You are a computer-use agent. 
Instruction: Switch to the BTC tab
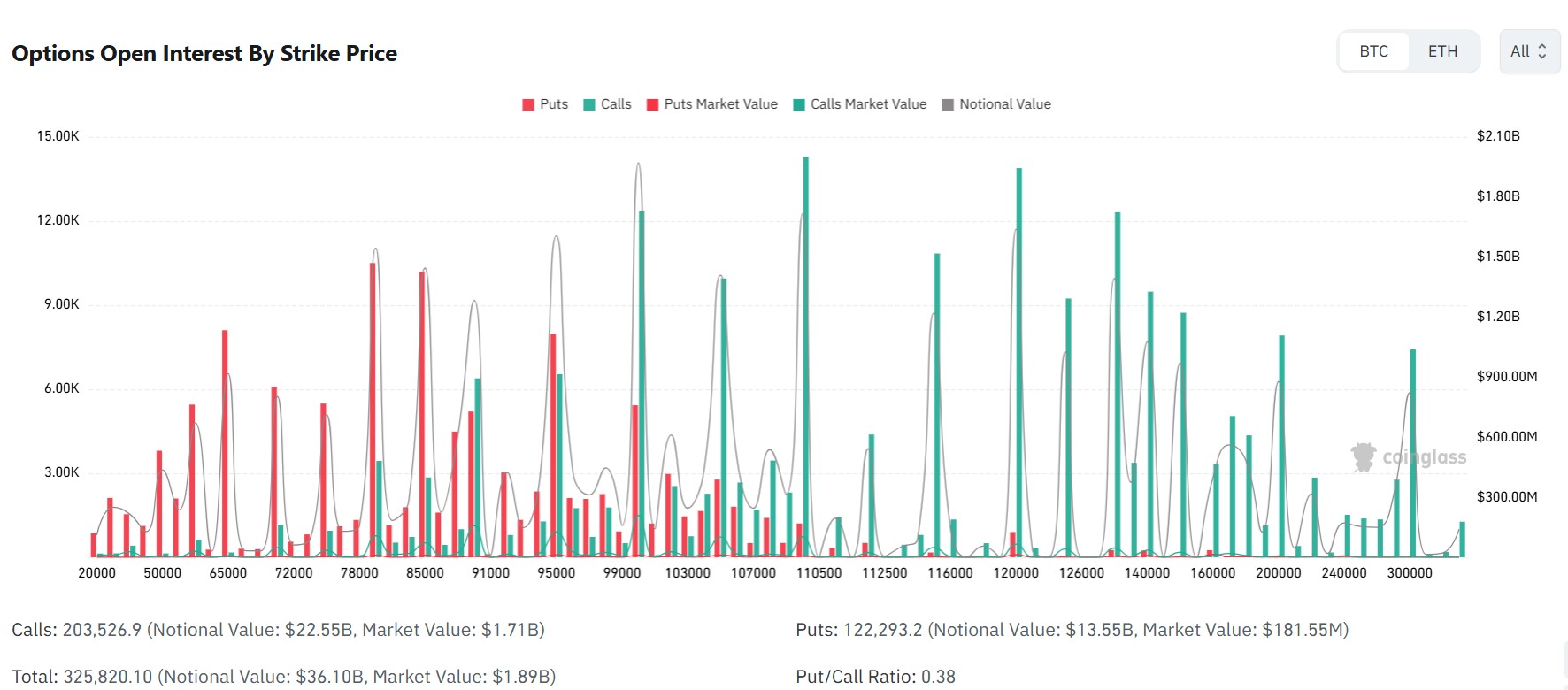[1373, 51]
